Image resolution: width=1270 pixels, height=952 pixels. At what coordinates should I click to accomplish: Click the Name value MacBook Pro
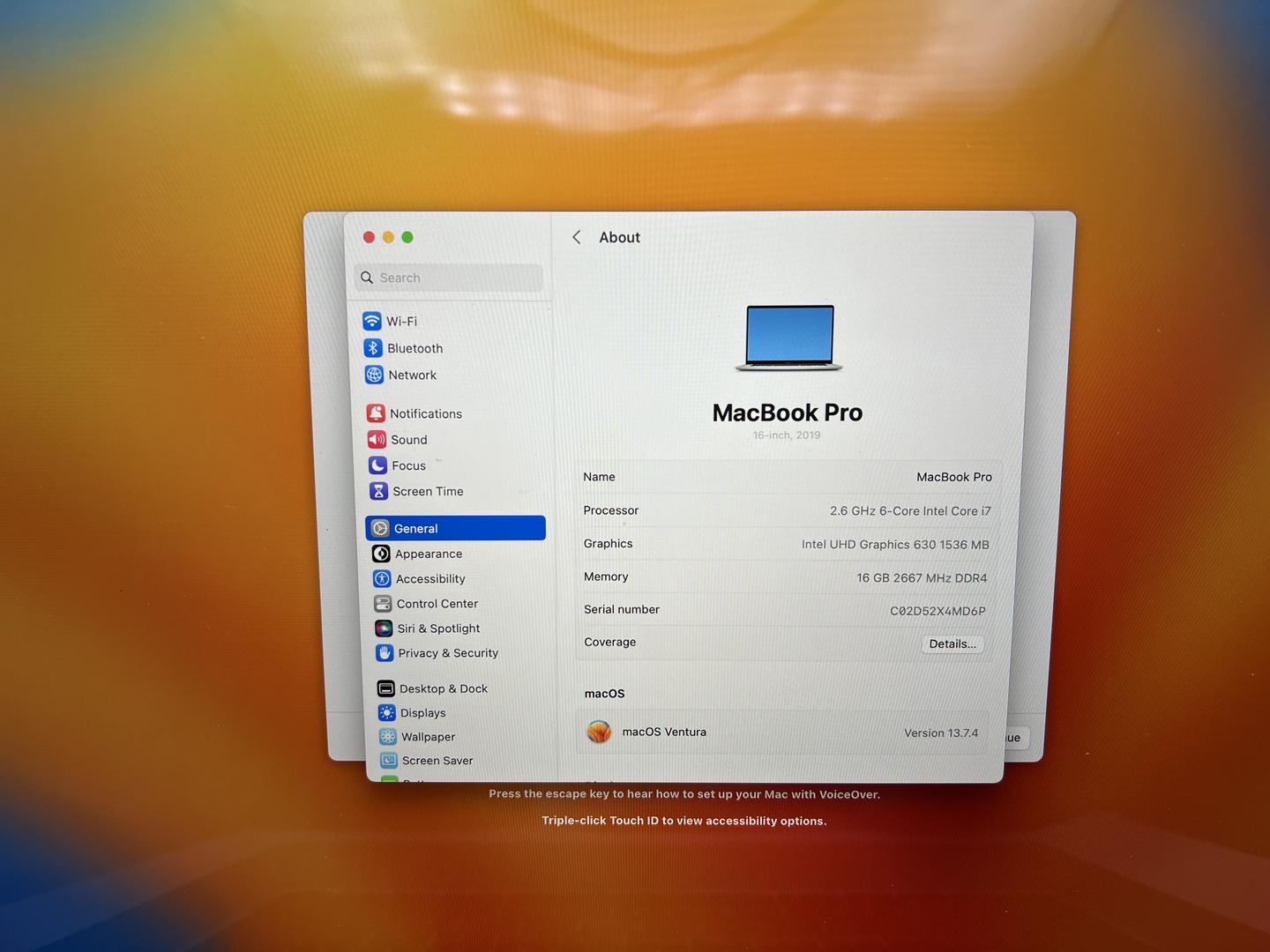click(954, 477)
